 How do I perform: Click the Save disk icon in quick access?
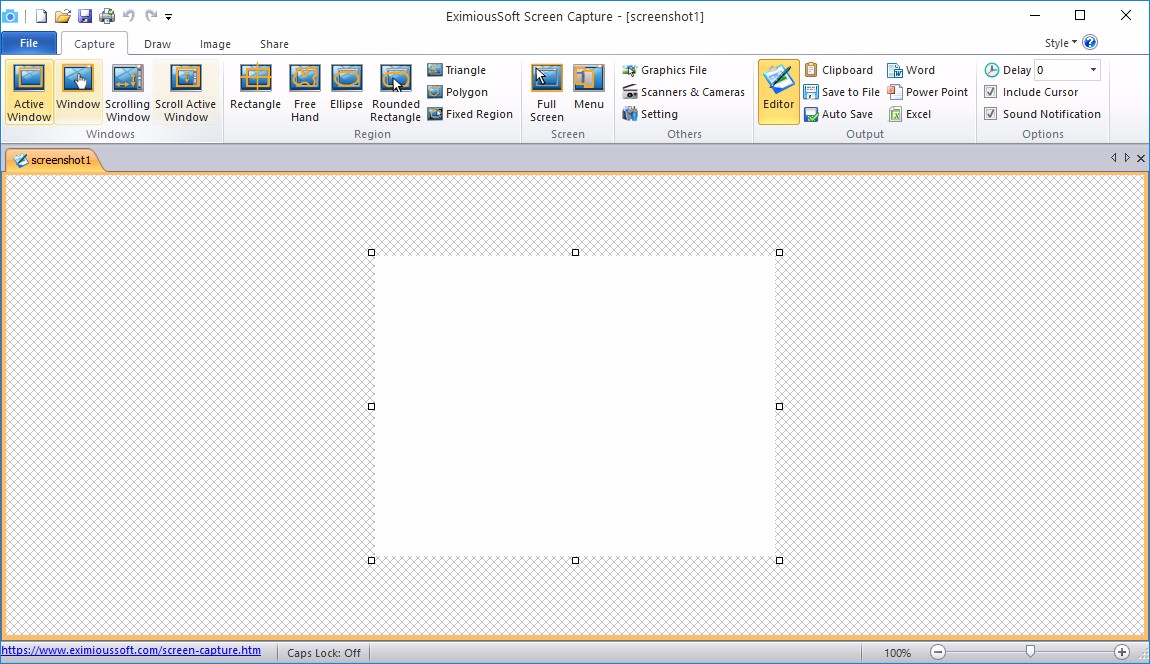click(x=85, y=15)
